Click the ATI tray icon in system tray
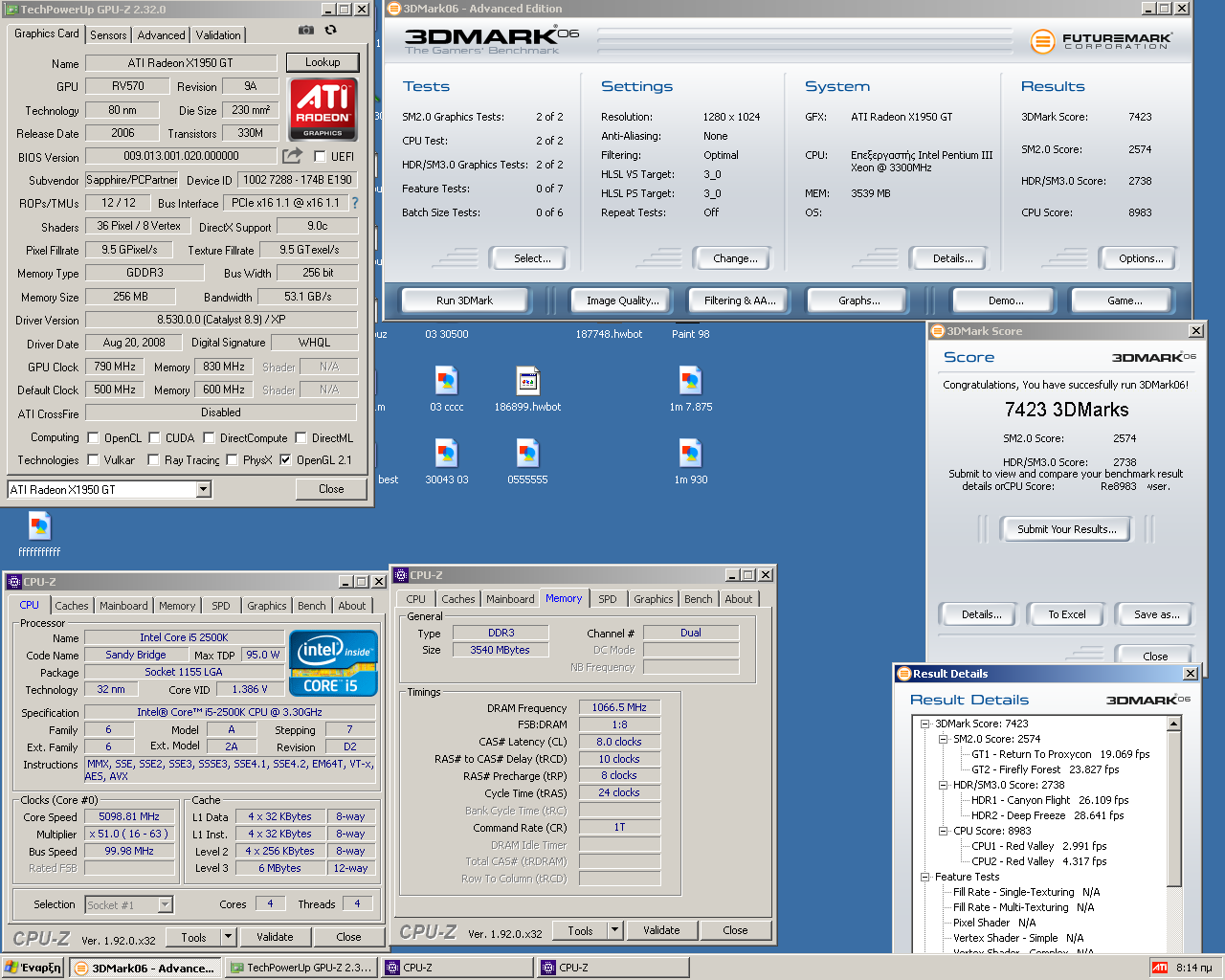 click(1159, 968)
